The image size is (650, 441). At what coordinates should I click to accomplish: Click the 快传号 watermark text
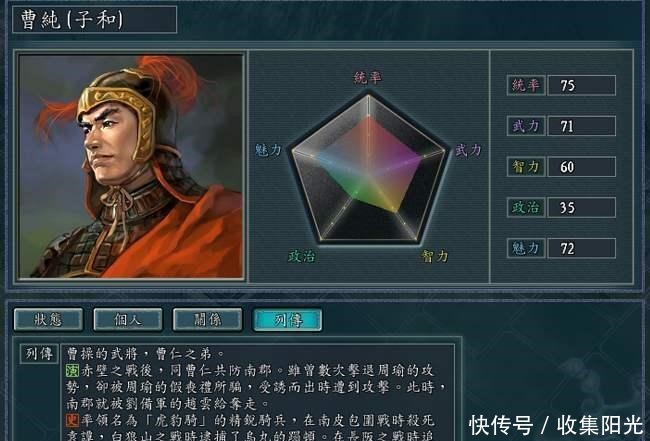tap(501, 425)
